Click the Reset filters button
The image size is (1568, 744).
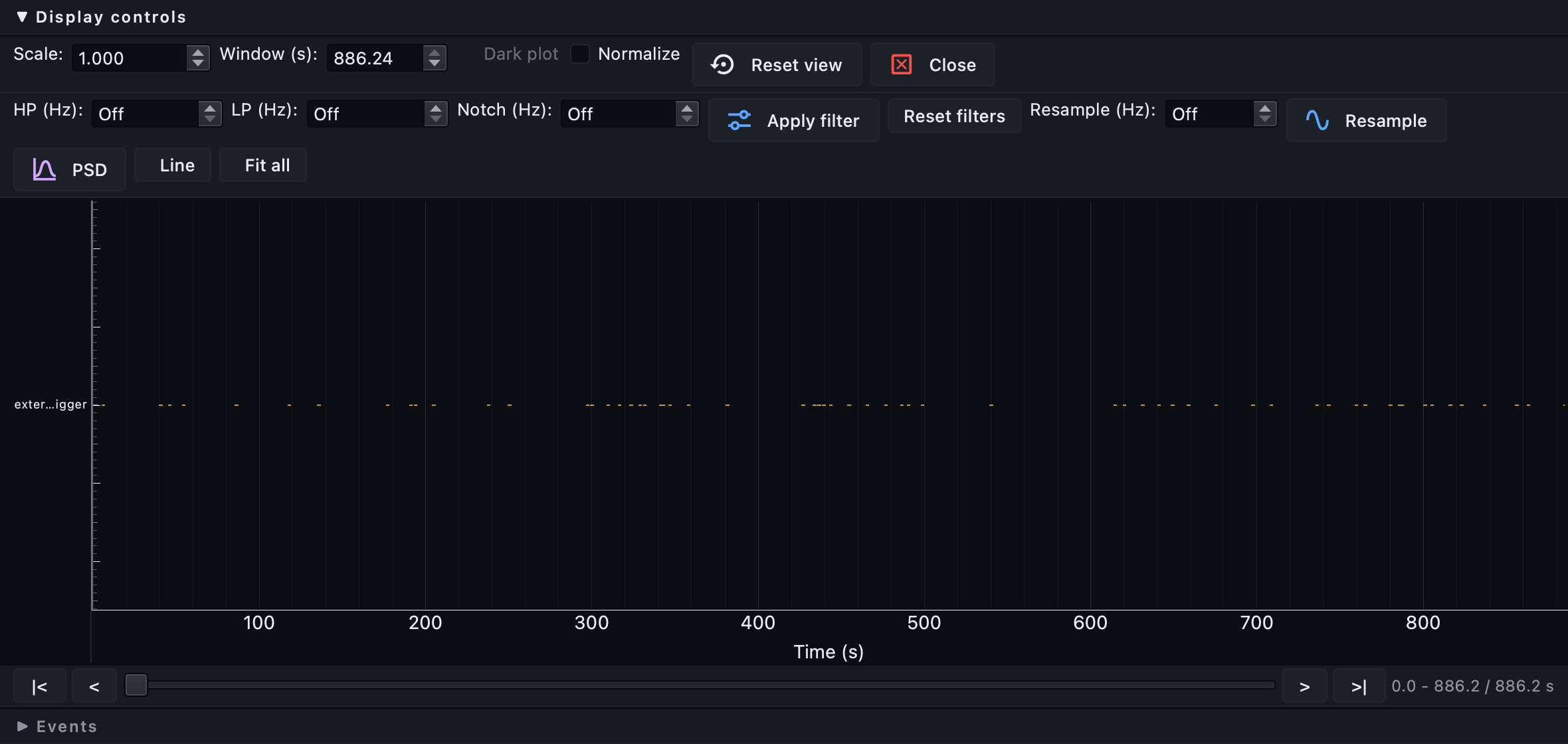click(x=954, y=116)
